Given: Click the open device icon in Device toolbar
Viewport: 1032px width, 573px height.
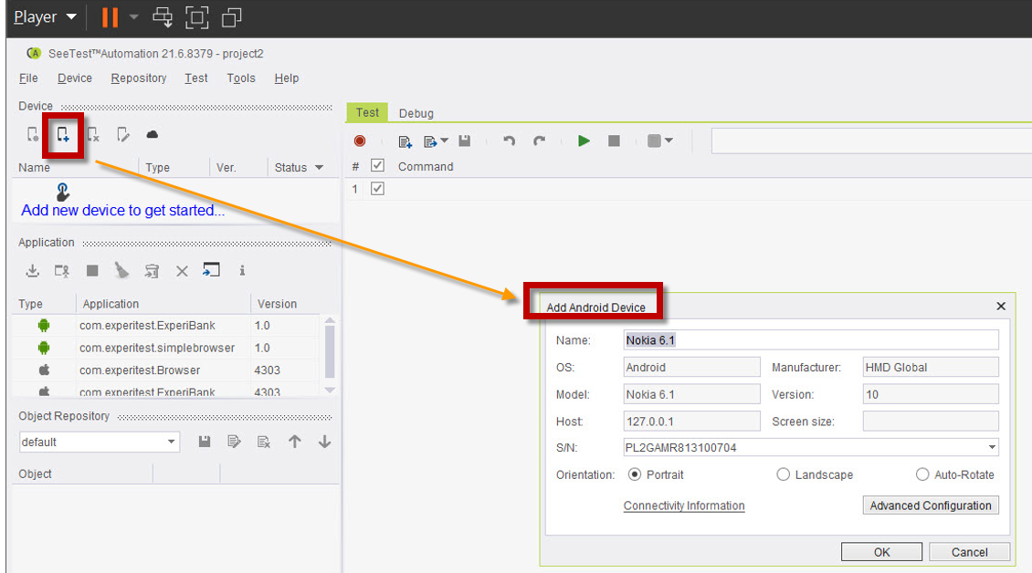Looking at the screenshot, I should click(x=32, y=135).
